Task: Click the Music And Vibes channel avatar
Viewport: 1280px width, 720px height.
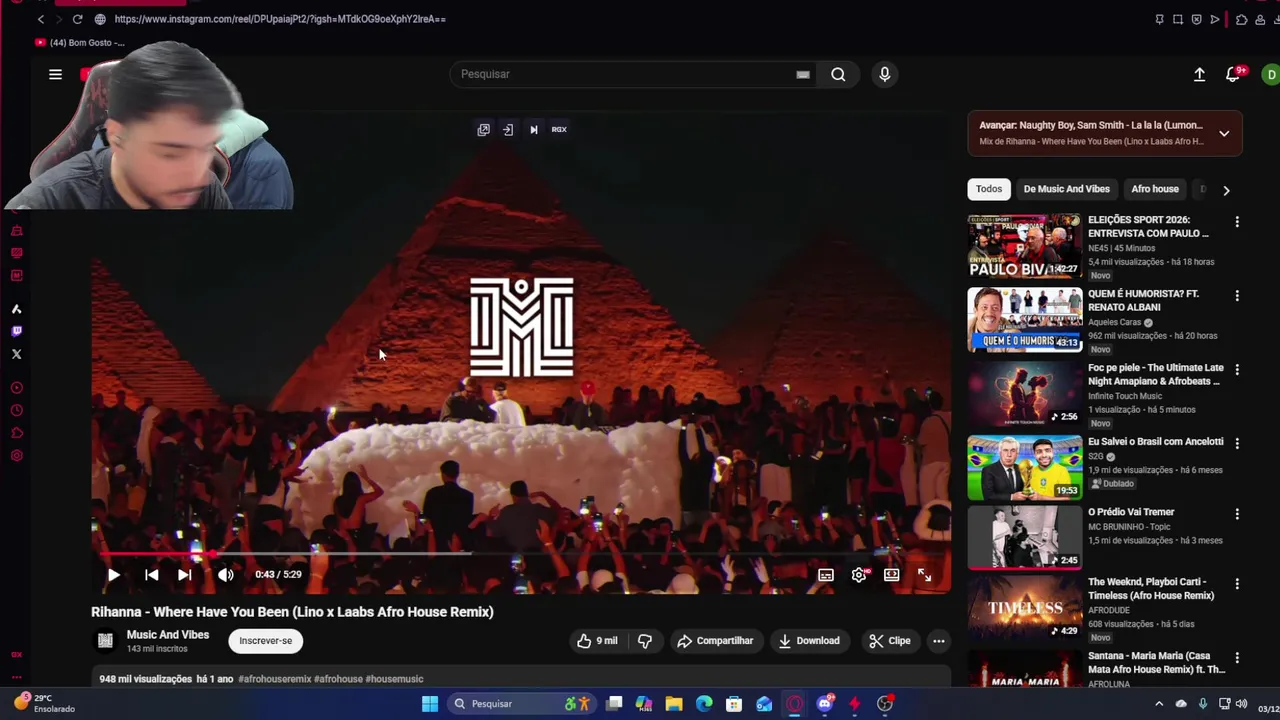Action: point(105,641)
